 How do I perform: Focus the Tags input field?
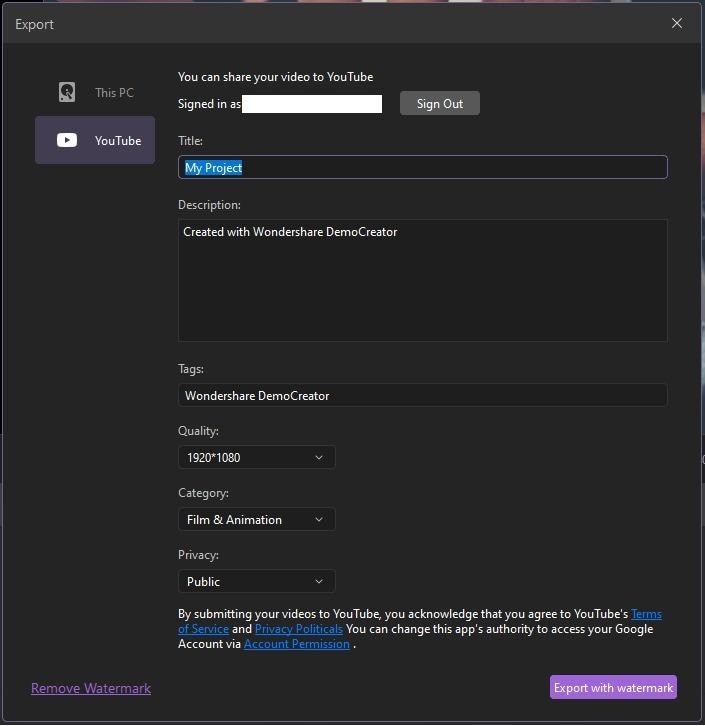(422, 395)
